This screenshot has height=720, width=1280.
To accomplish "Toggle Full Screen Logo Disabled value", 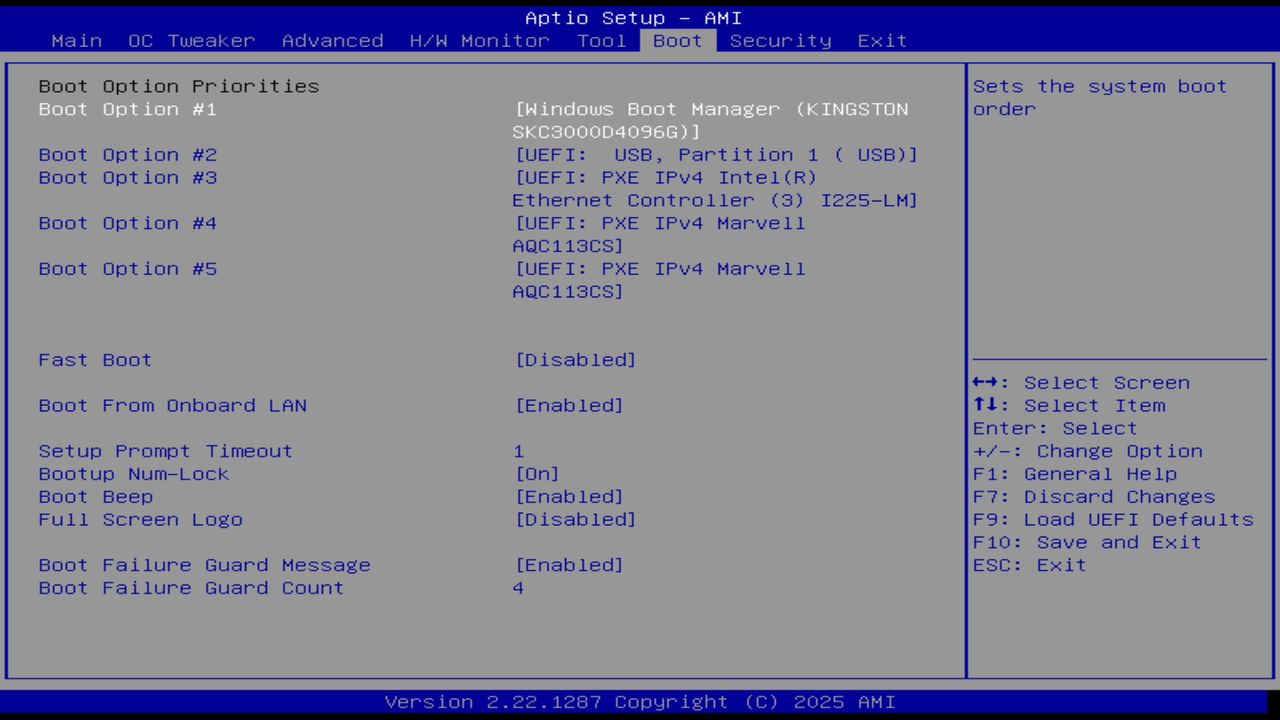I will (575, 520).
